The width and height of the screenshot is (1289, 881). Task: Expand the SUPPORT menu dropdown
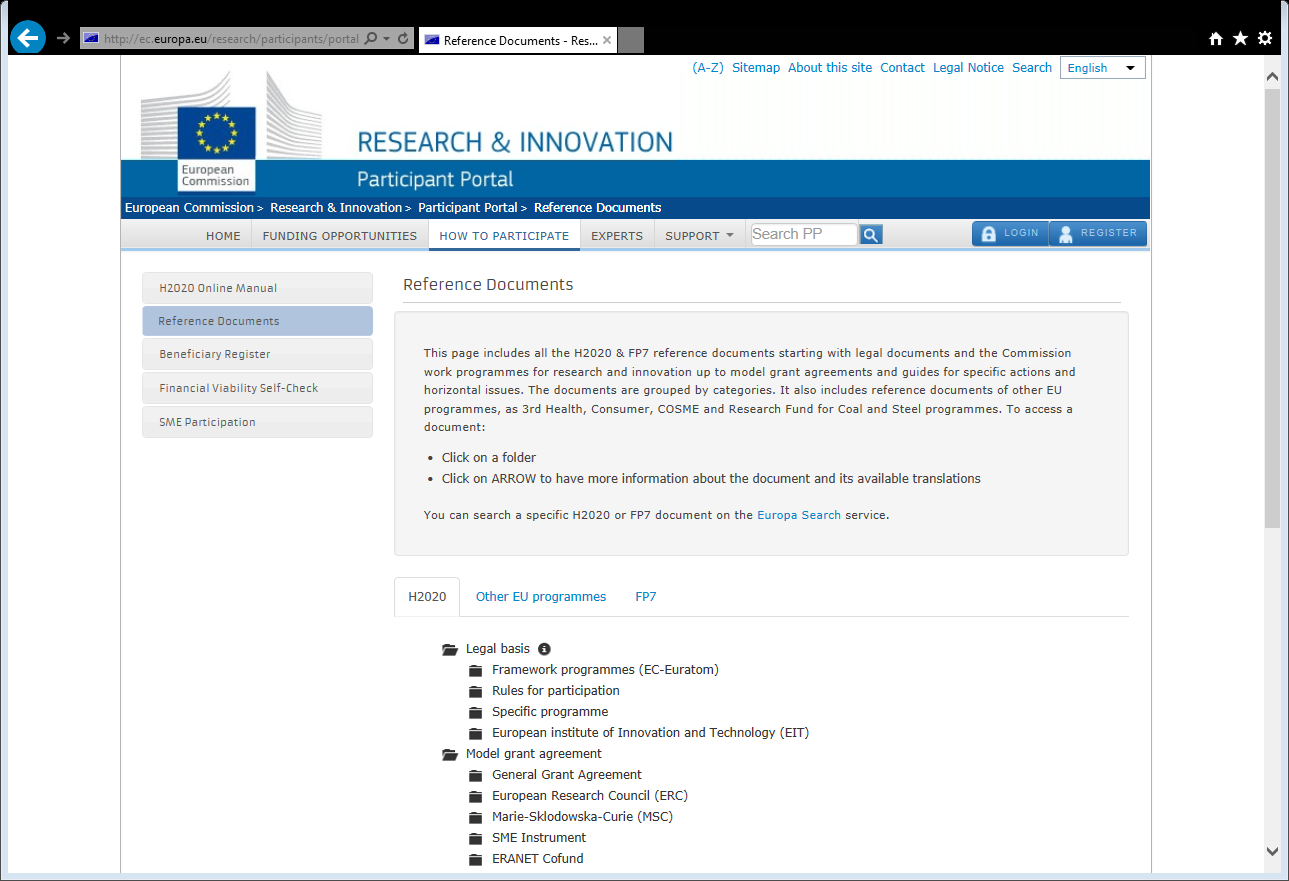pos(699,236)
